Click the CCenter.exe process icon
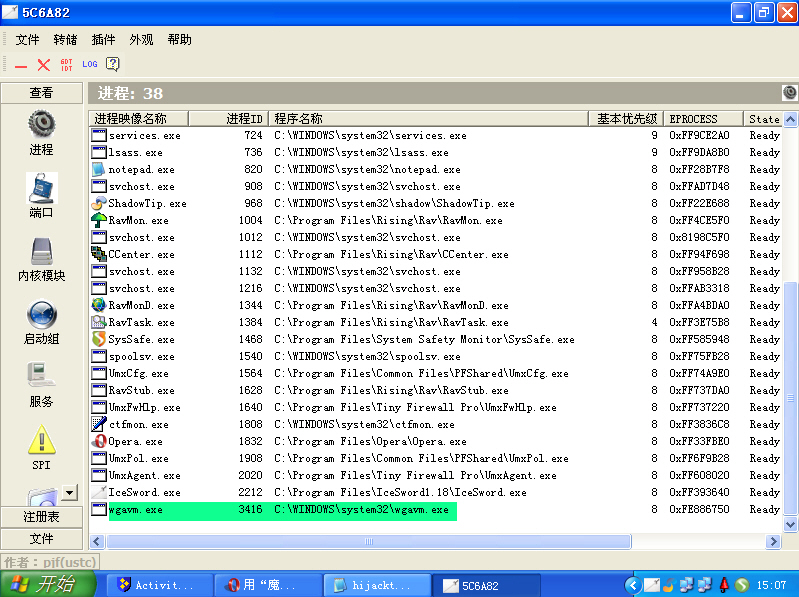The image size is (799, 597). click(x=98, y=254)
